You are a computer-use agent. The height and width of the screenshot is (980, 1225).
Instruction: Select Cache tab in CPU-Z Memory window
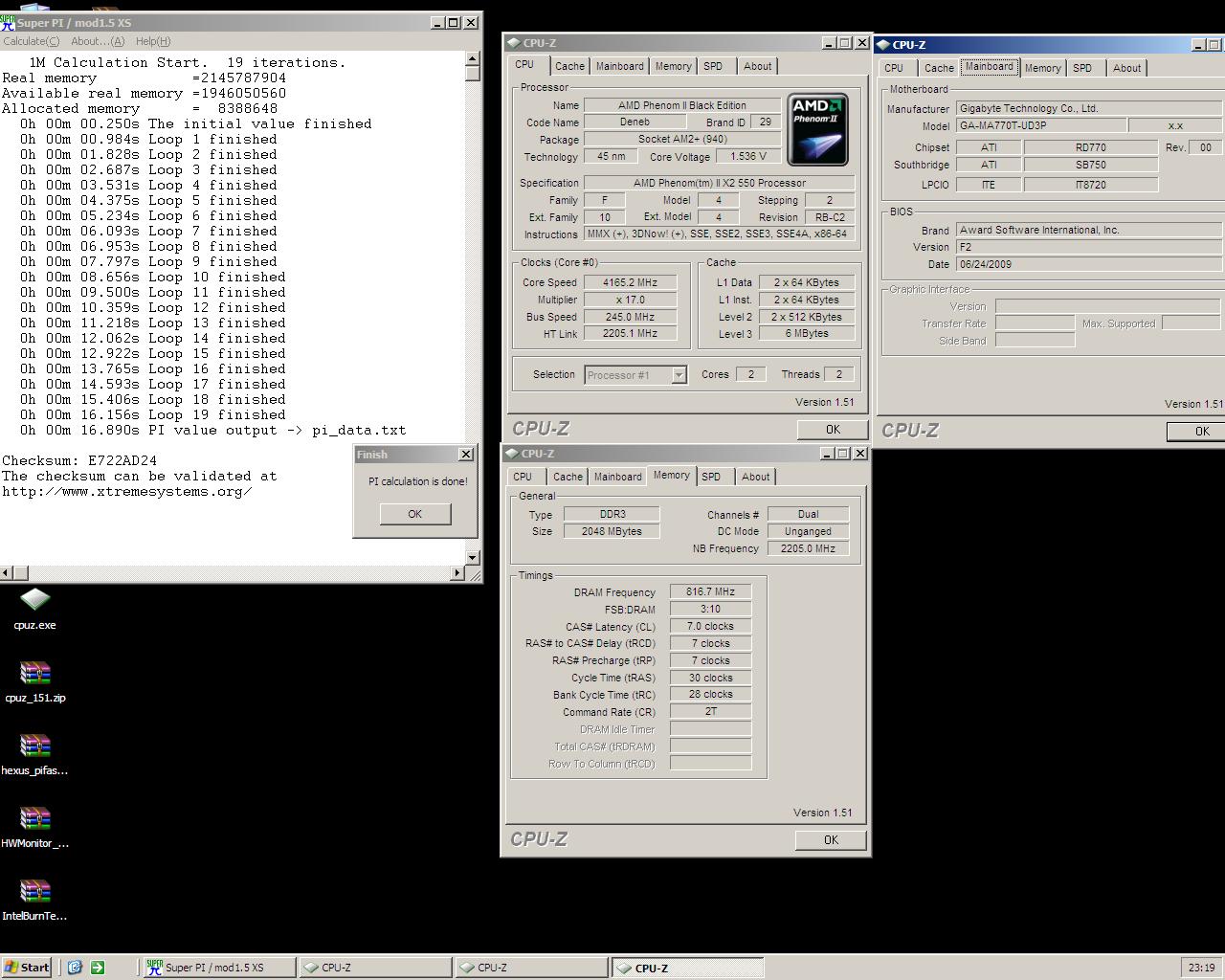coord(568,477)
